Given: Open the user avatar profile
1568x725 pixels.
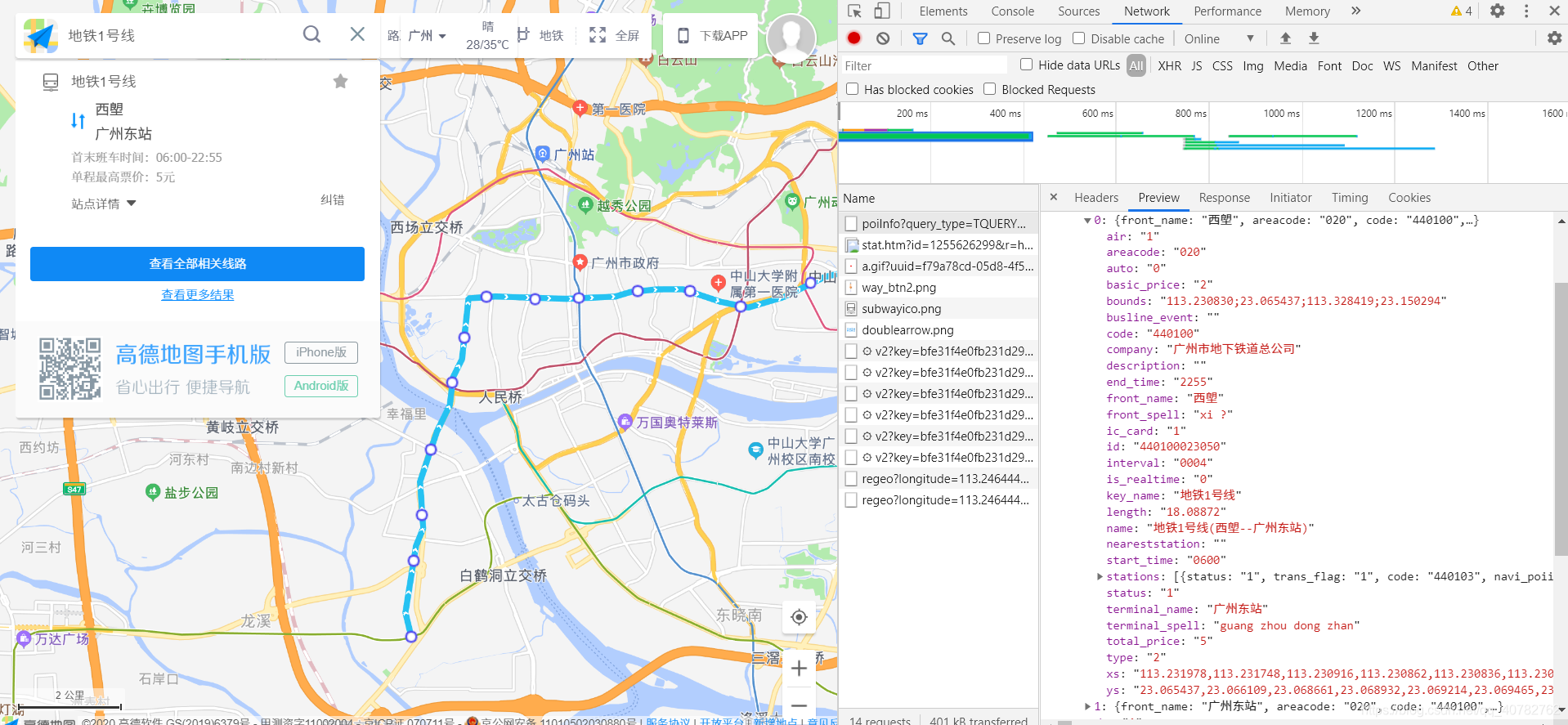Looking at the screenshot, I should point(791,38).
